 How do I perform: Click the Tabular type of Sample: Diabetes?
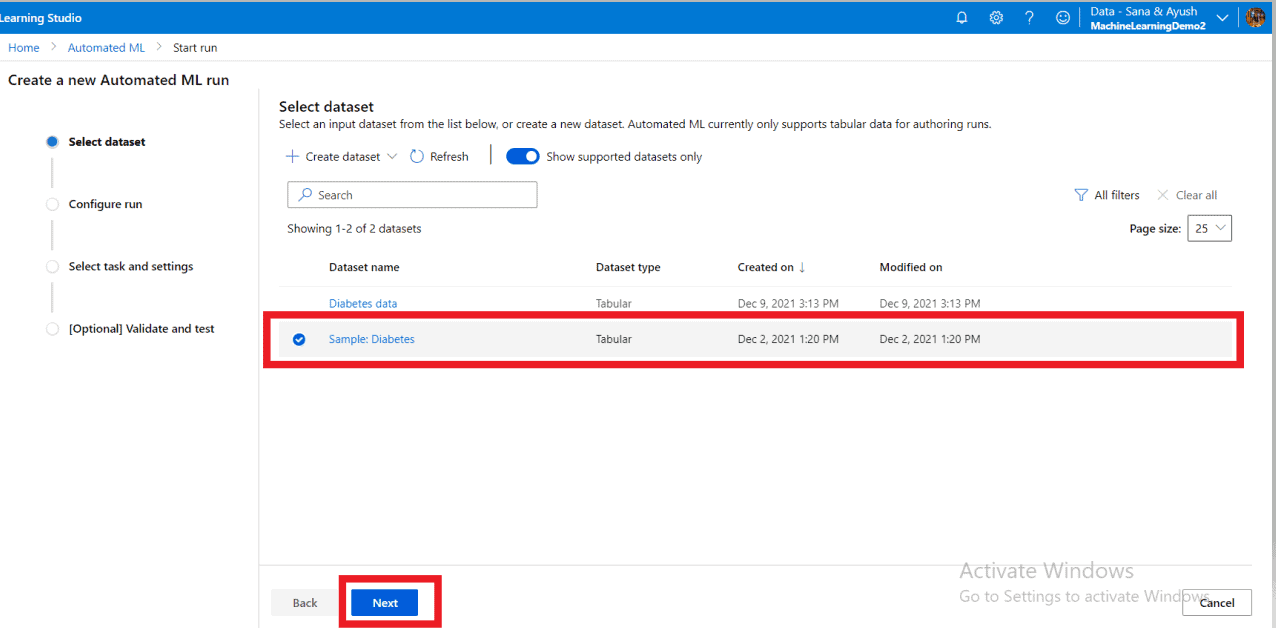[614, 339]
